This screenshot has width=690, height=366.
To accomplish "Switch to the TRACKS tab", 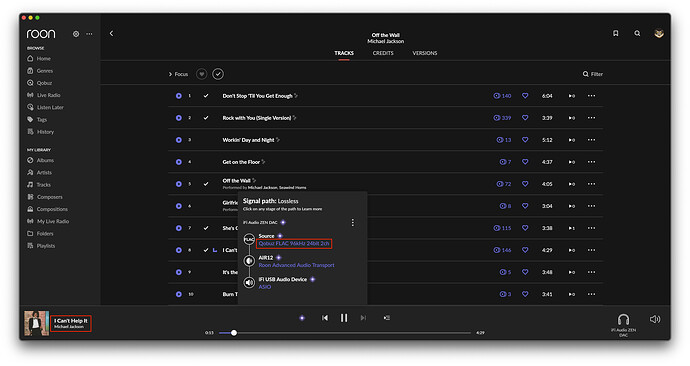I will [x=344, y=53].
